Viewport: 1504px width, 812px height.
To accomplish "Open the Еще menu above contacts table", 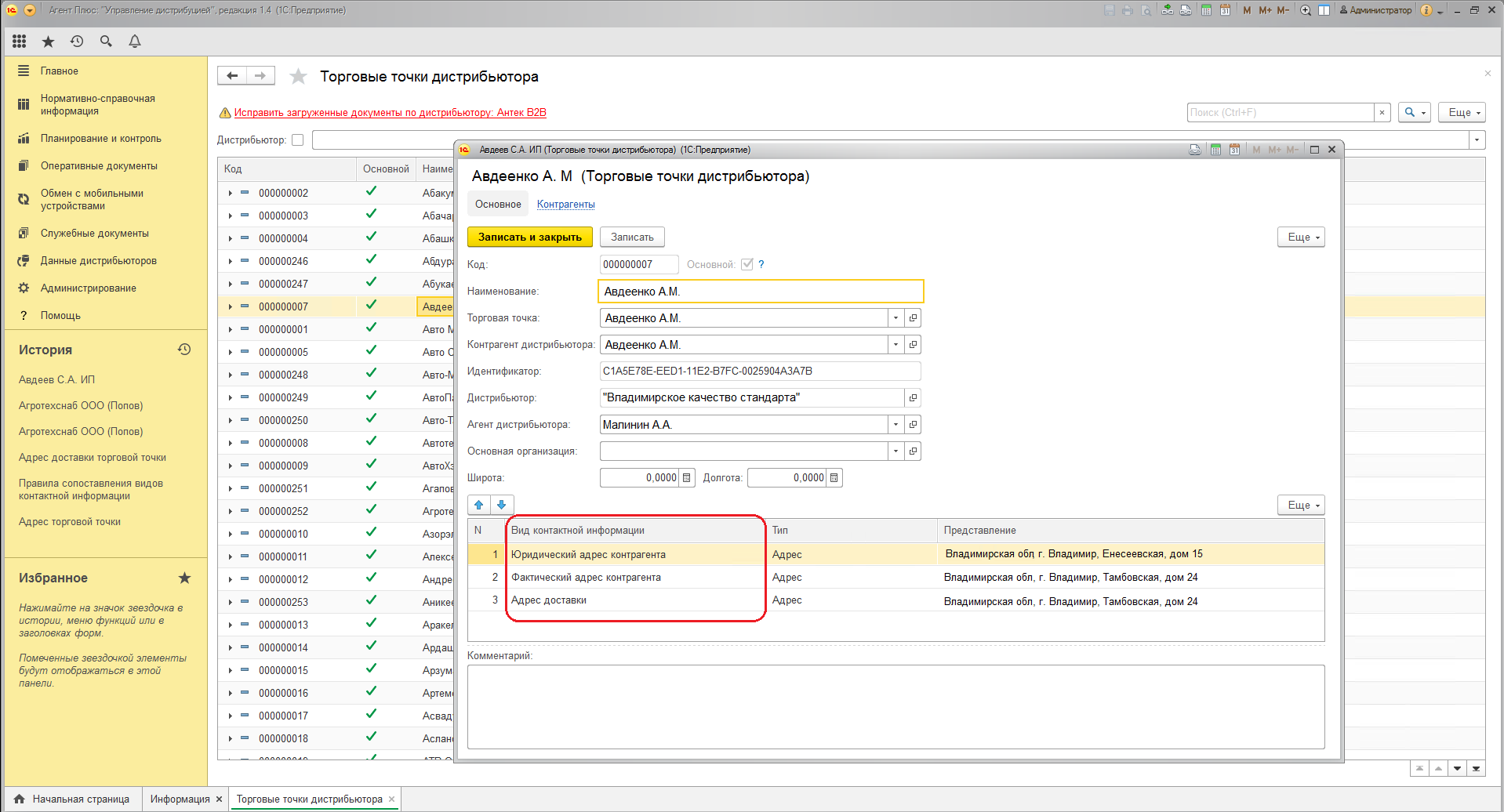I will pos(1301,505).
